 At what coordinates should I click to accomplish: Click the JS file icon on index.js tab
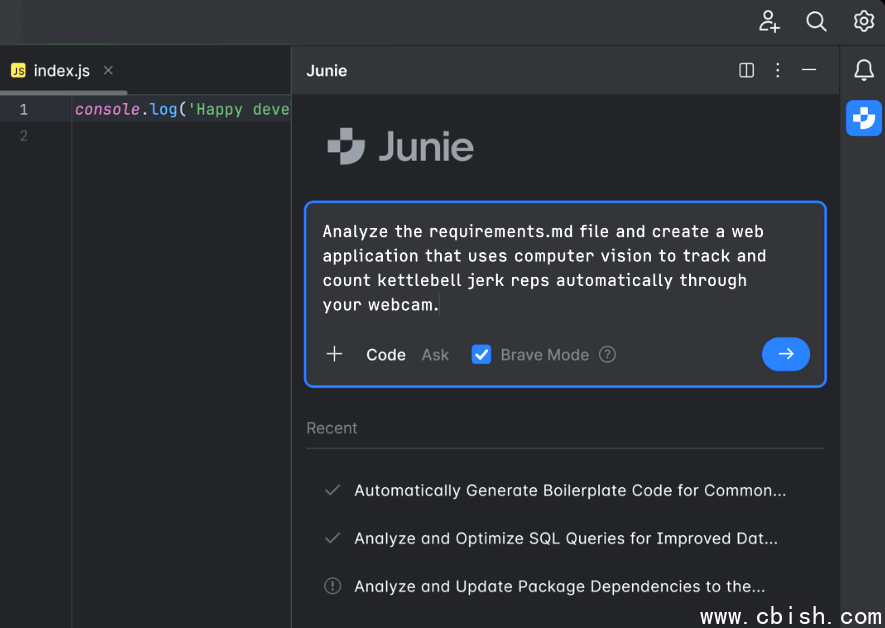18,71
